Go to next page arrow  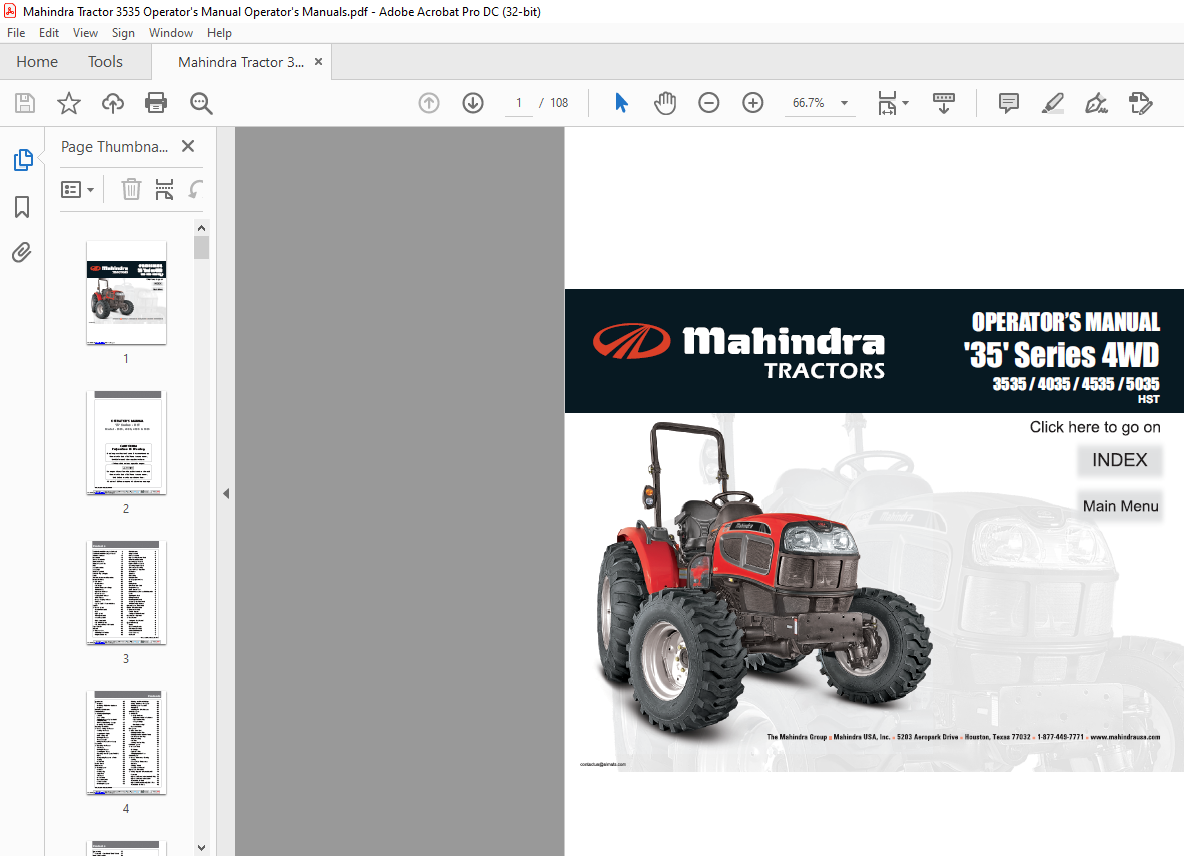tap(473, 103)
